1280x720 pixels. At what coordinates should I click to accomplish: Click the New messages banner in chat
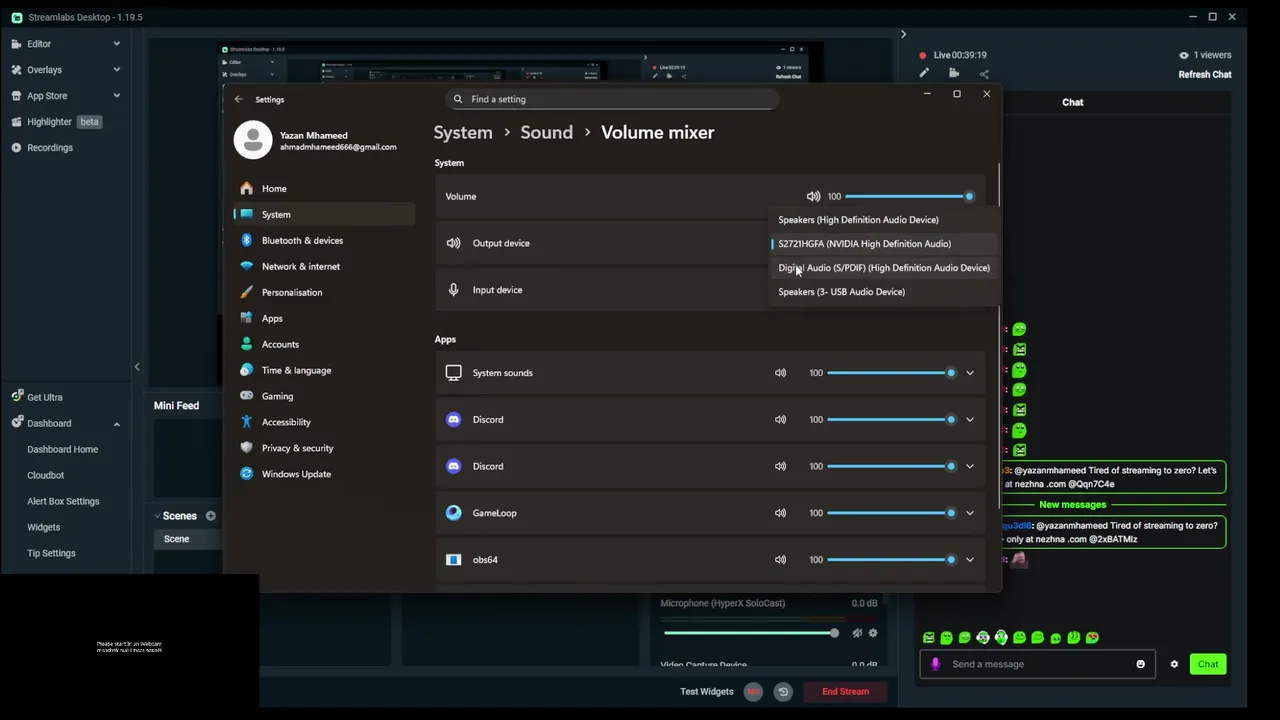point(1072,505)
